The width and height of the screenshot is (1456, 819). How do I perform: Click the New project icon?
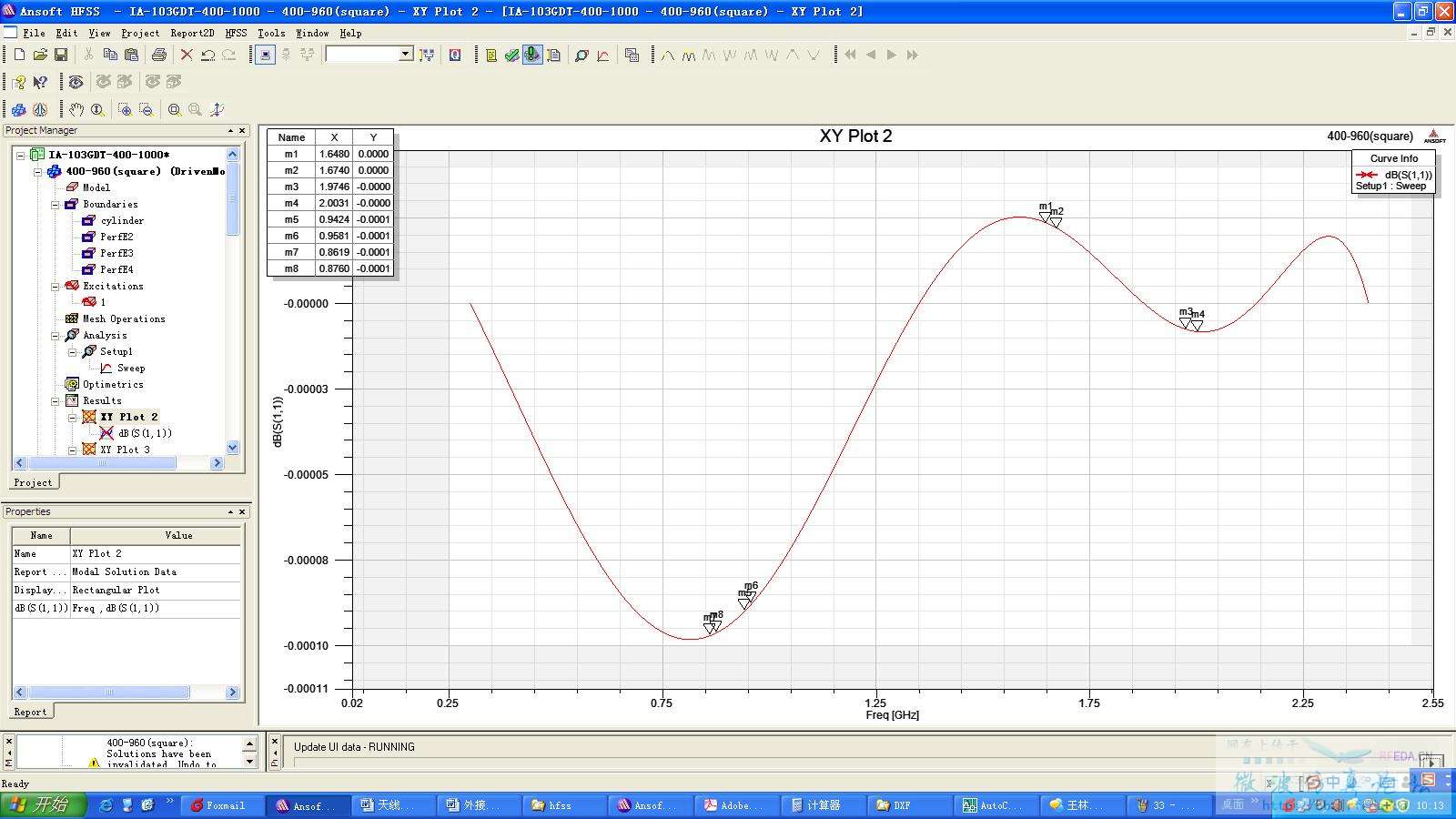19,55
